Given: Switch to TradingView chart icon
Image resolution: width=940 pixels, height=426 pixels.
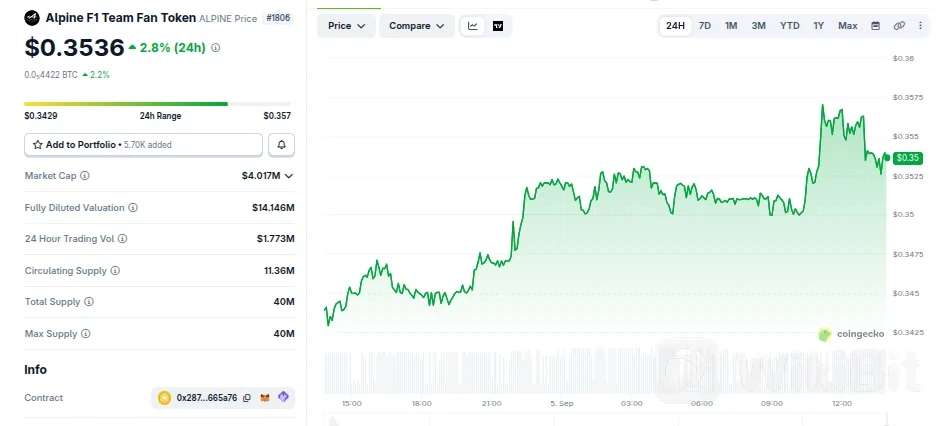Looking at the screenshot, I should coord(498,26).
